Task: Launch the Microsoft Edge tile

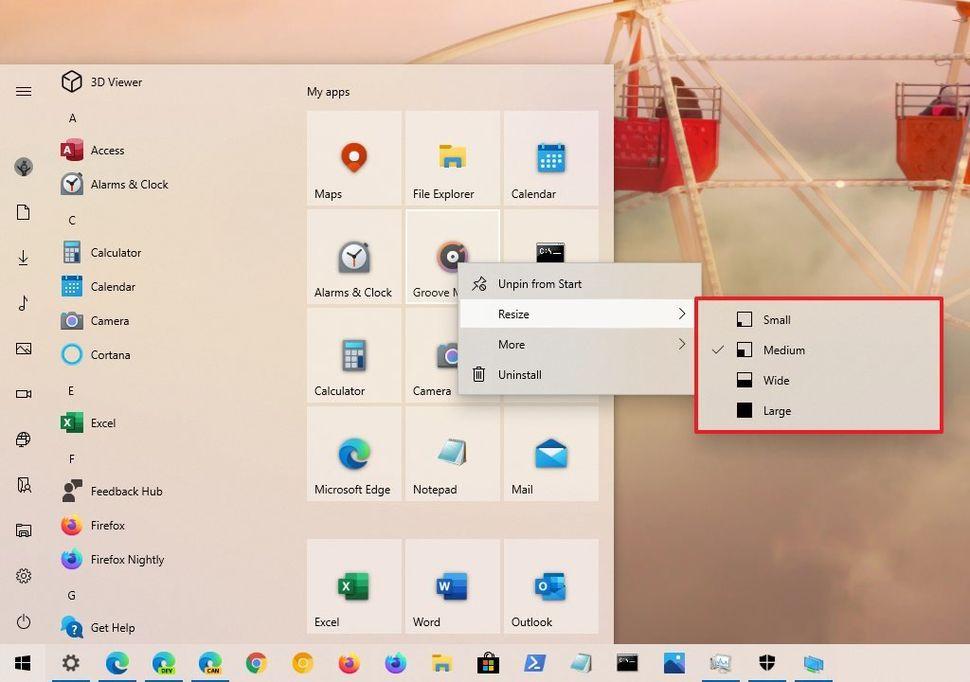Action: tap(354, 453)
